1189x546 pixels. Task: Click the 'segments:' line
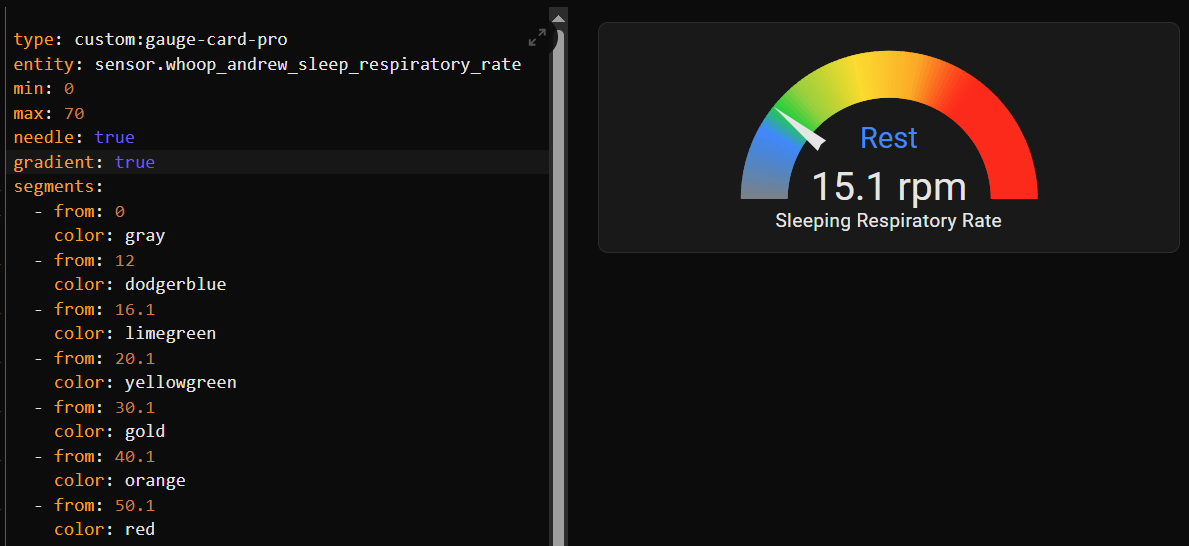[58, 187]
